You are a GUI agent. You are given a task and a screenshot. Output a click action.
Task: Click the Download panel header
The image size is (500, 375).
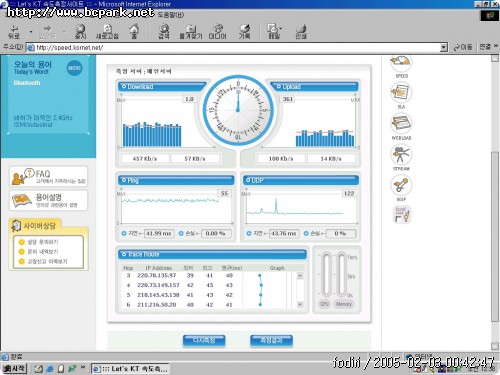(162, 86)
